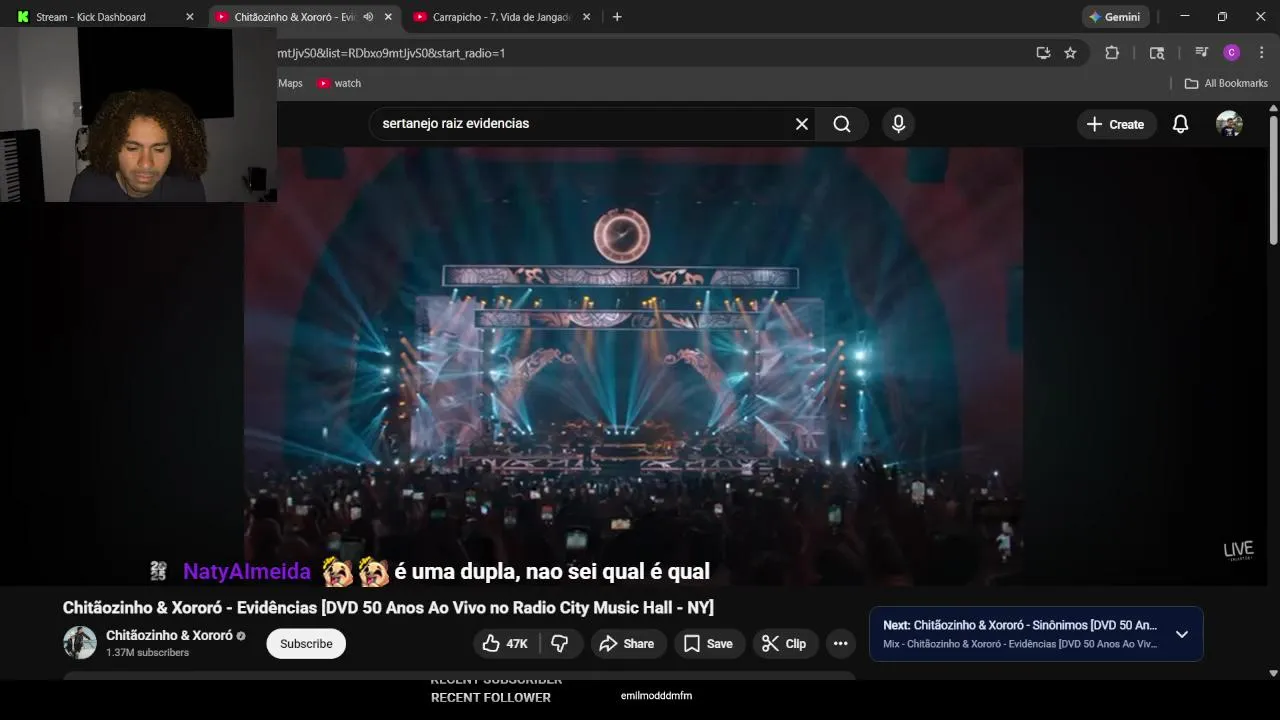1280x720 pixels.
Task: Open the All Bookmarks folder
Action: (x=1226, y=83)
